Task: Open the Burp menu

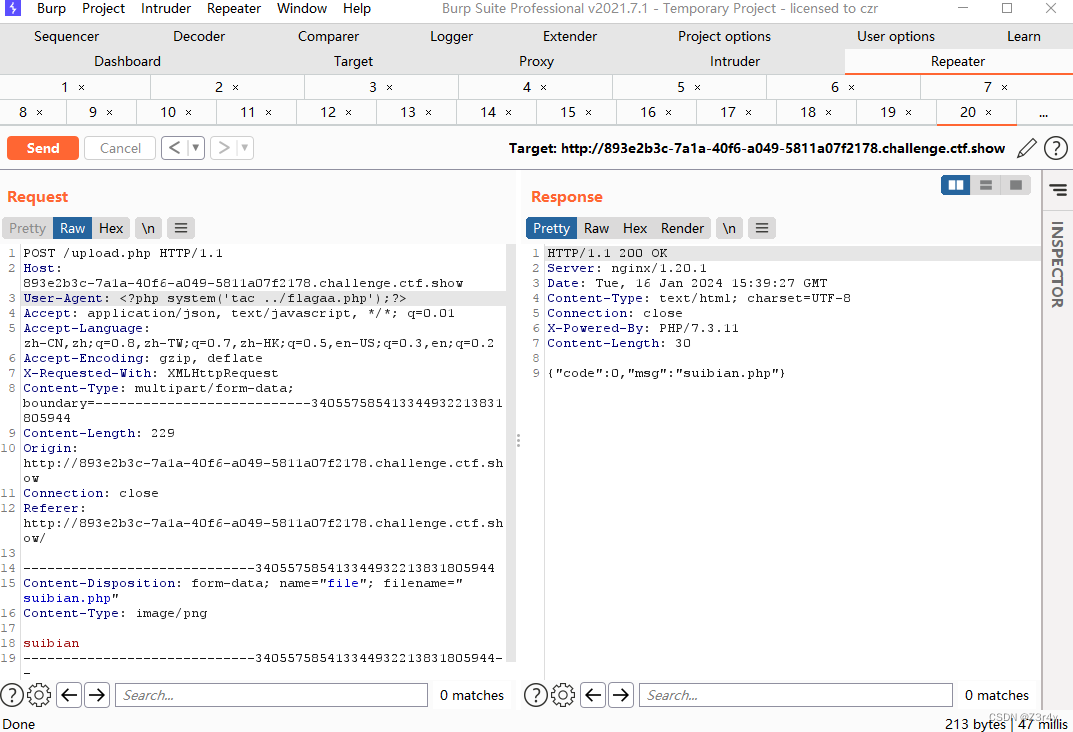Action: [x=51, y=8]
